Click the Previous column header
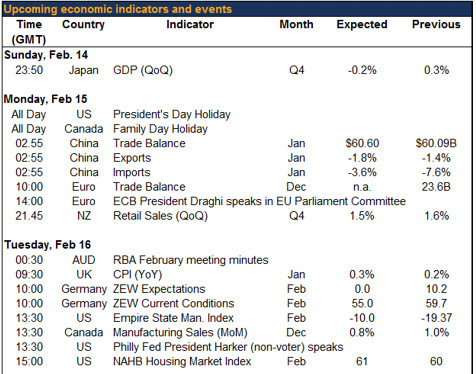 (436, 24)
